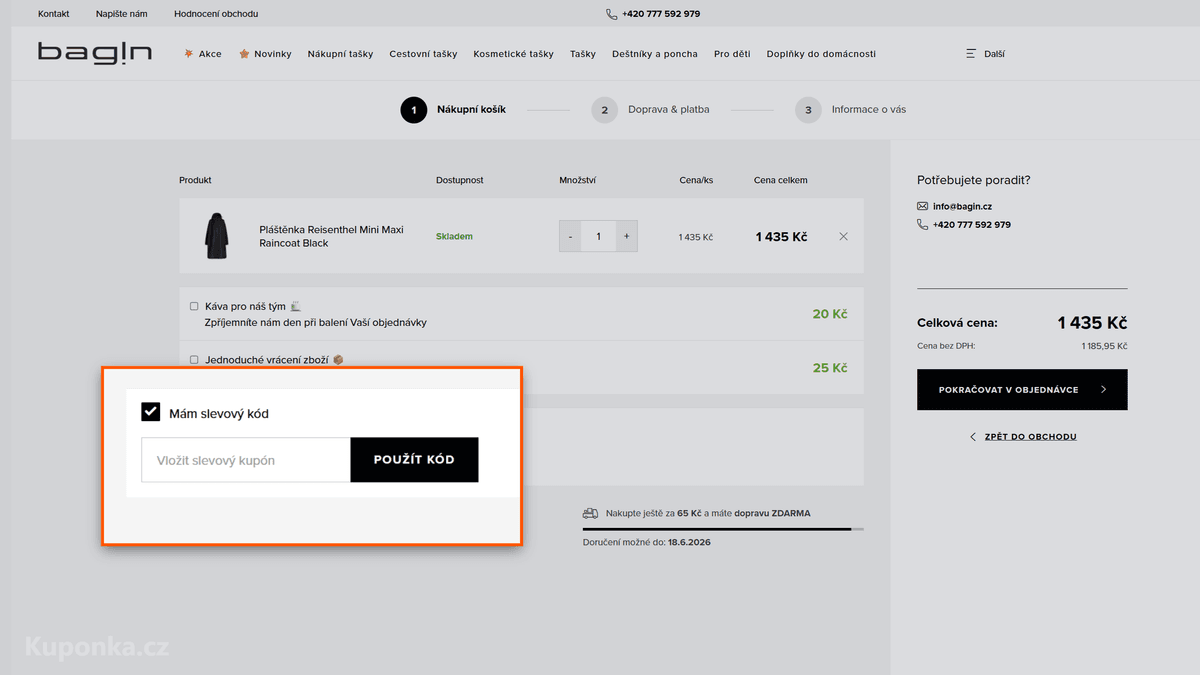This screenshot has width=1200, height=675.
Task: Decrease quantity with the minus button
Action: tap(570, 237)
